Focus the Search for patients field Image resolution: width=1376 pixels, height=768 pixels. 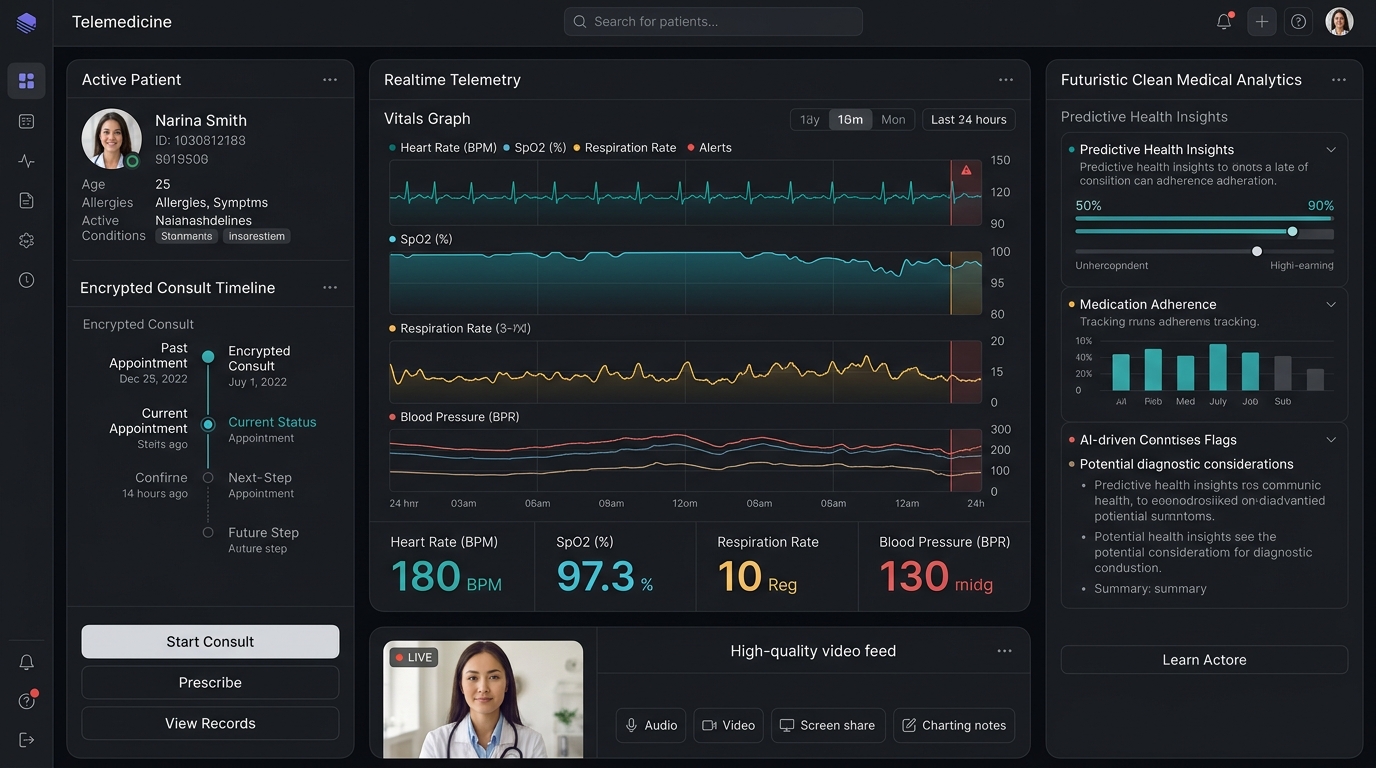(x=713, y=21)
